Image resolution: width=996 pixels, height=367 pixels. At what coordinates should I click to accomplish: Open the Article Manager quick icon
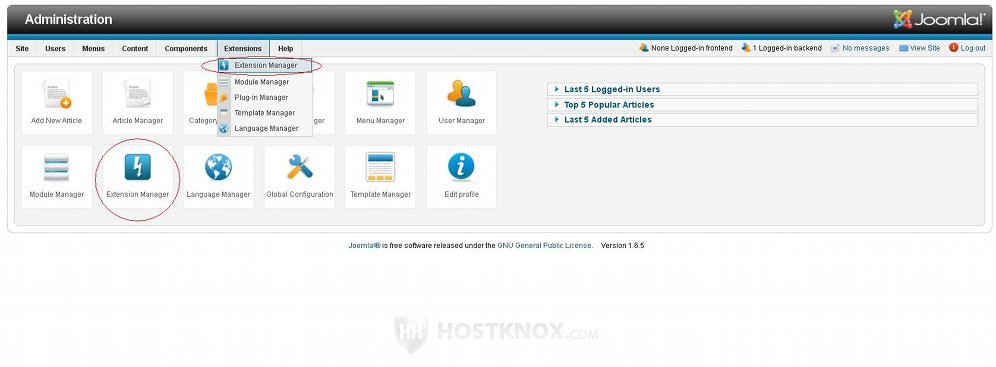tap(137, 103)
